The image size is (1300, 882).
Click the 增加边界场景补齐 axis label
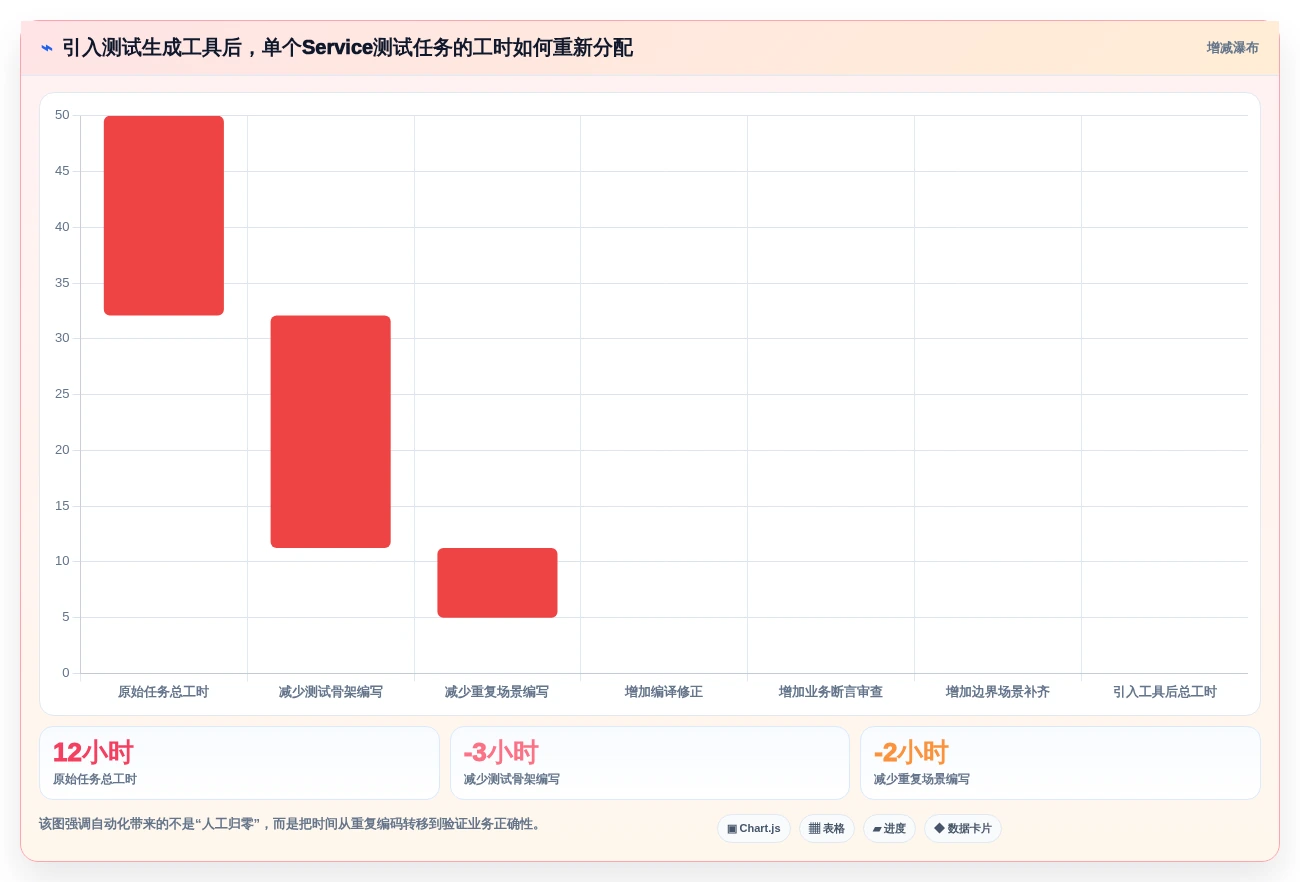click(998, 692)
